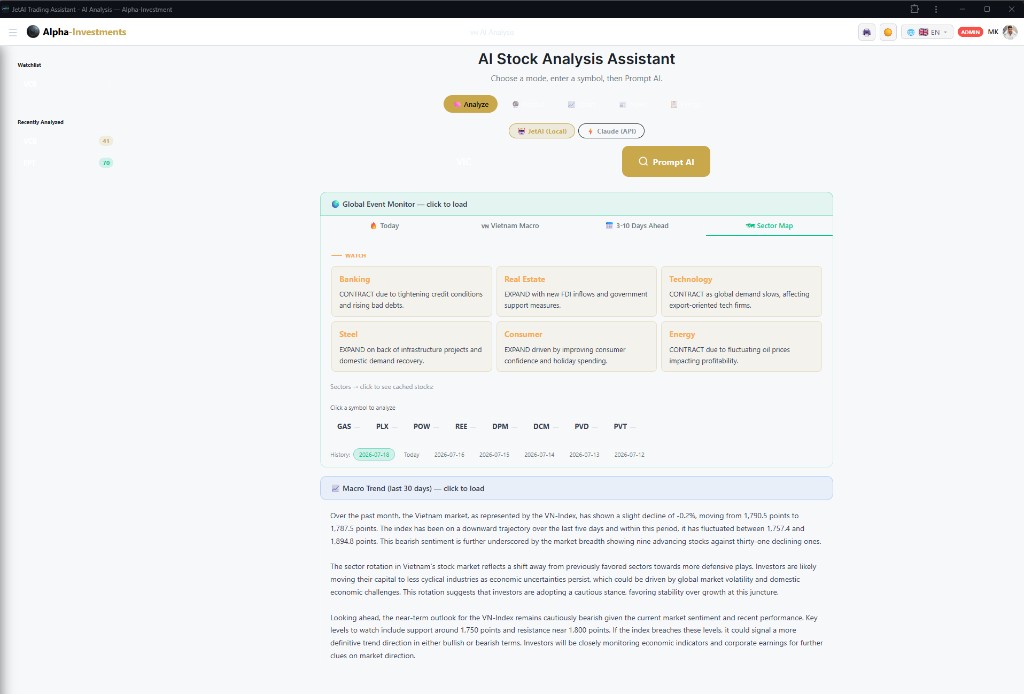Switch to the Today tab

point(384,225)
